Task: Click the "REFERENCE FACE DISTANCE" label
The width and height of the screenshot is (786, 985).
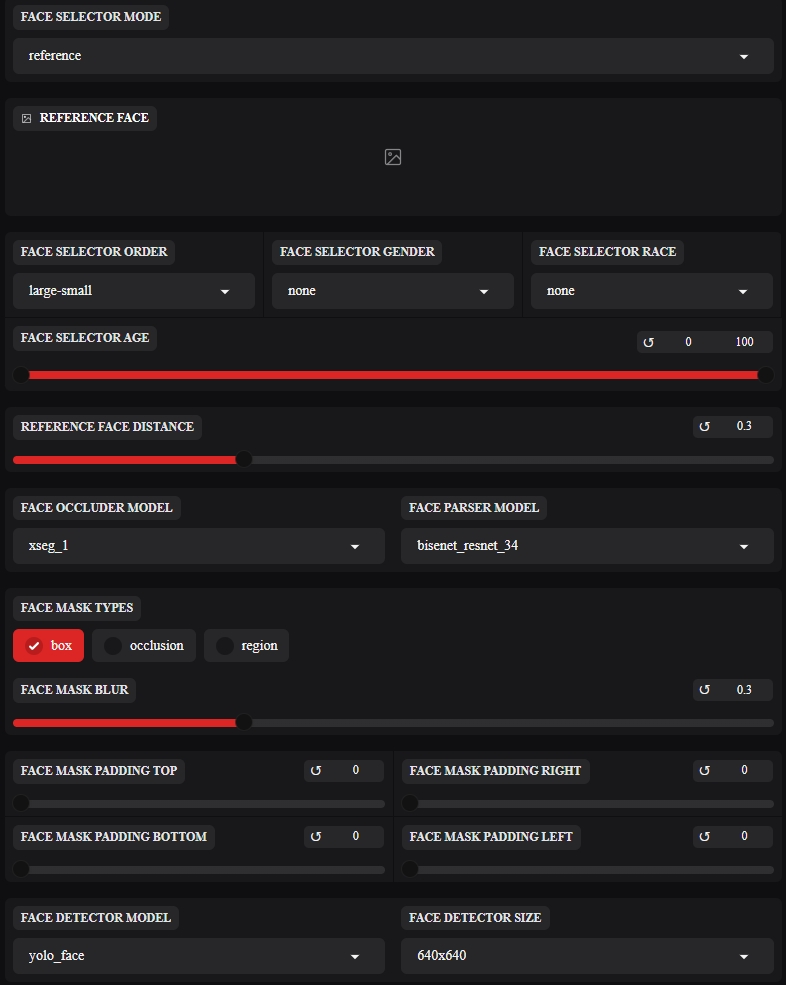Action: point(107,427)
